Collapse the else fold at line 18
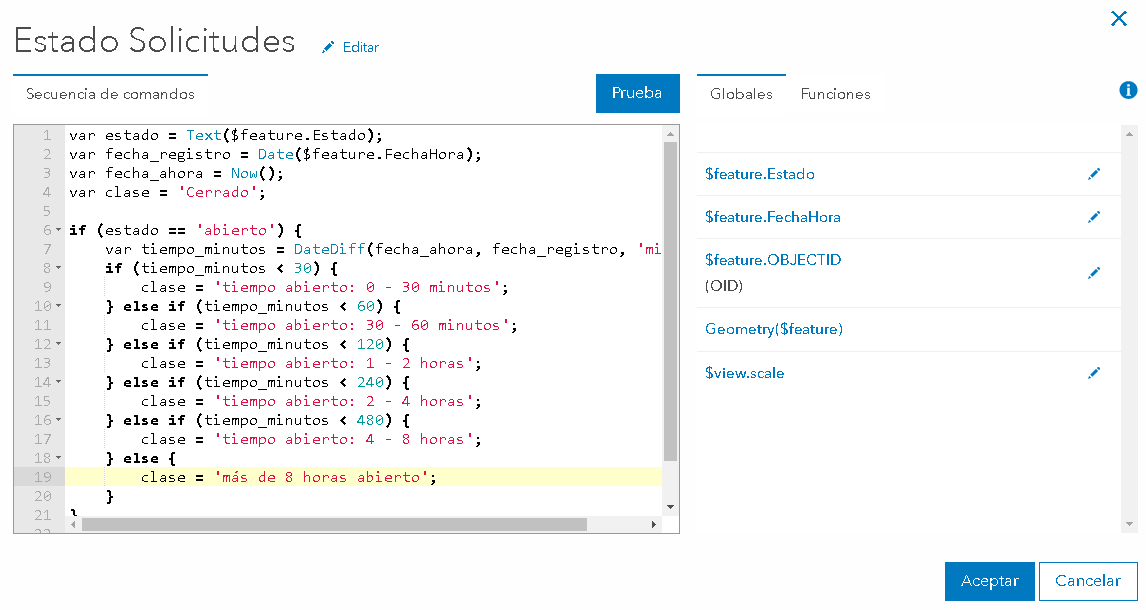1146x610 pixels. 58,458
